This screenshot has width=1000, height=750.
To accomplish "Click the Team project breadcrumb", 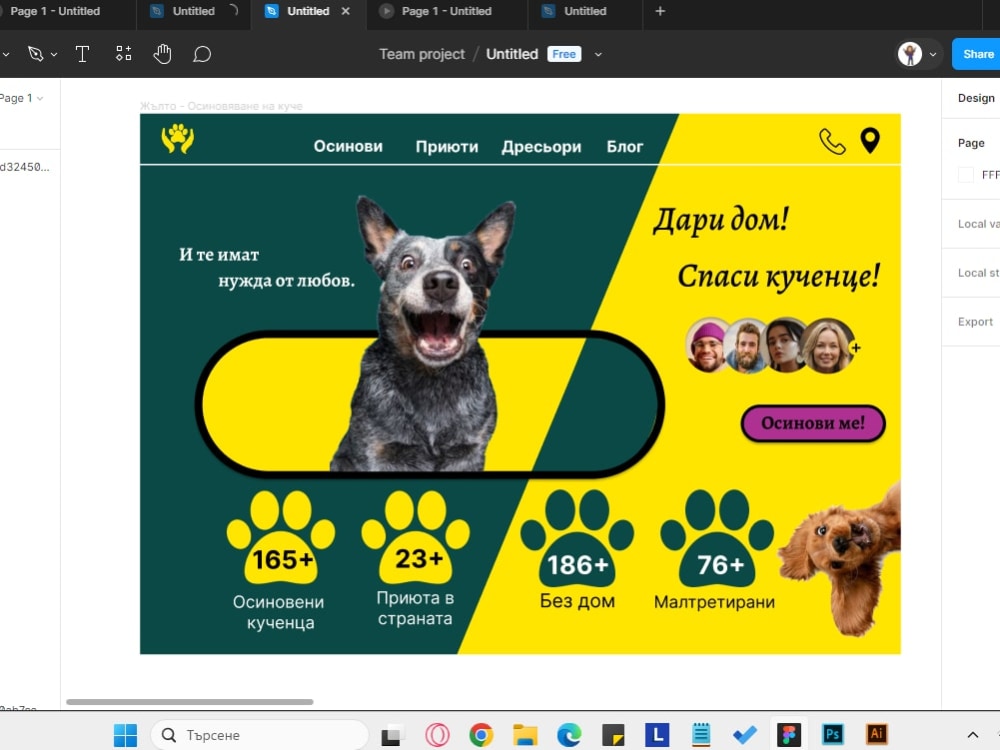I will point(422,54).
